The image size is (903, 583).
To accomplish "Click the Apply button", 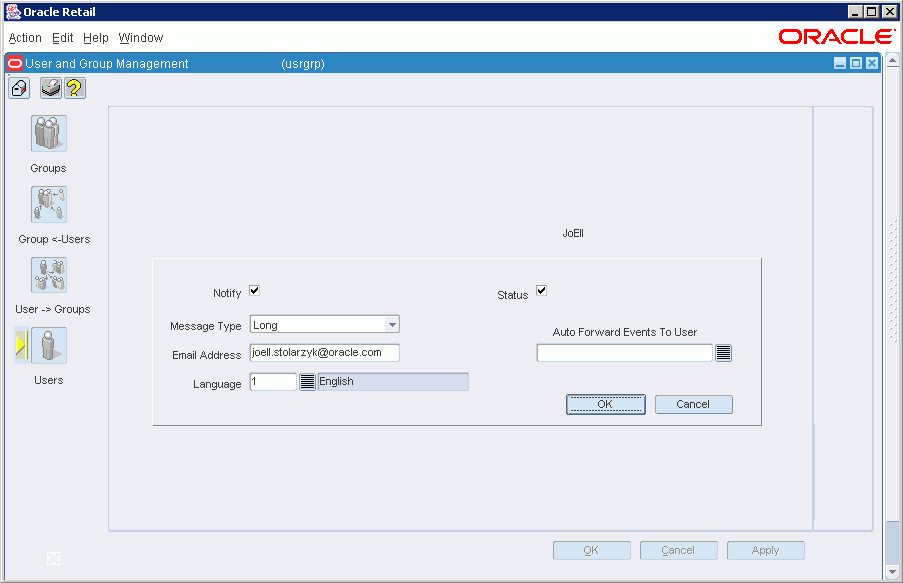I will [765, 550].
